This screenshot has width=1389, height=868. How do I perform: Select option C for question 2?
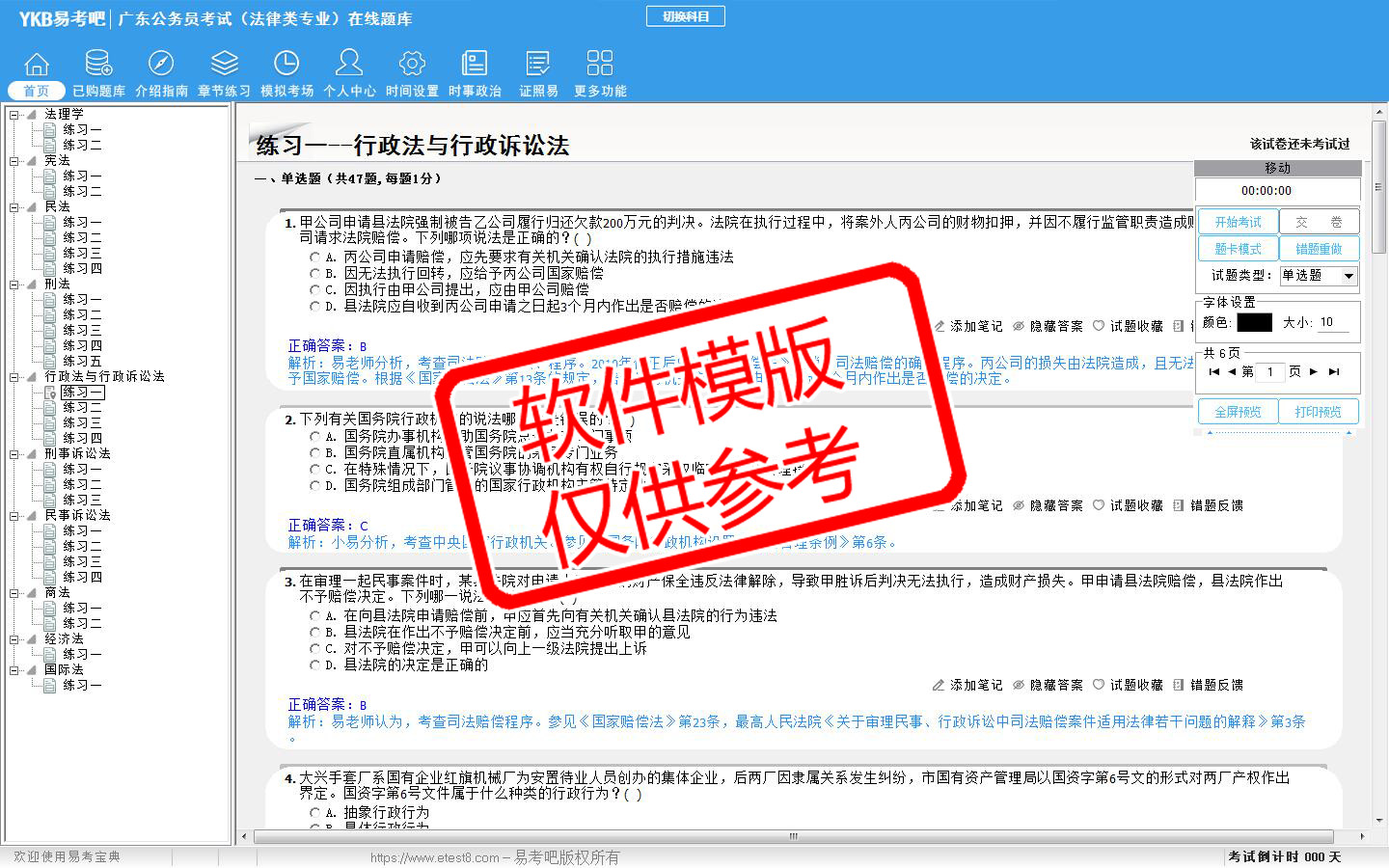pos(315,470)
